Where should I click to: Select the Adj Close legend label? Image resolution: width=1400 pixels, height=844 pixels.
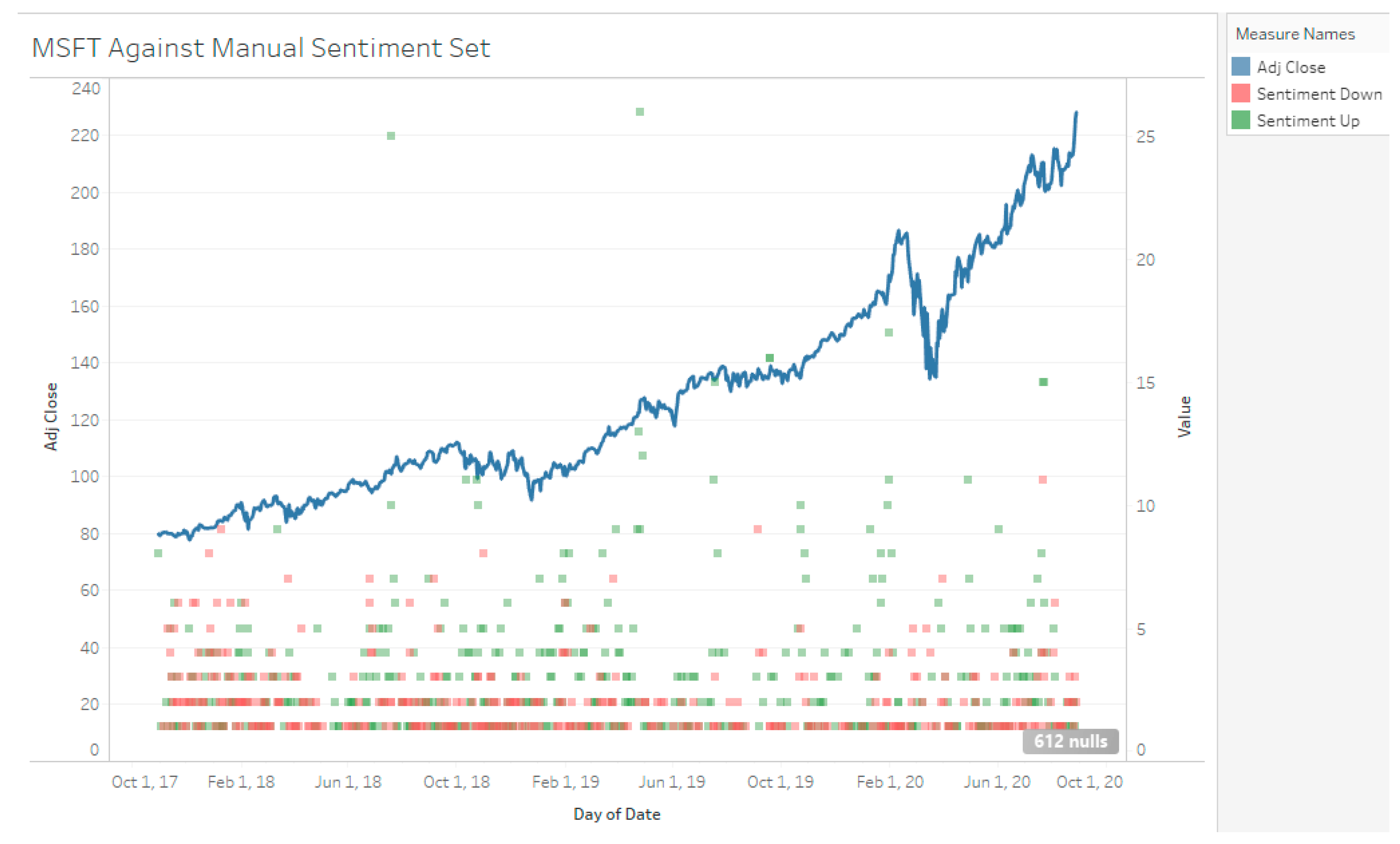[x=1290, y=67]
